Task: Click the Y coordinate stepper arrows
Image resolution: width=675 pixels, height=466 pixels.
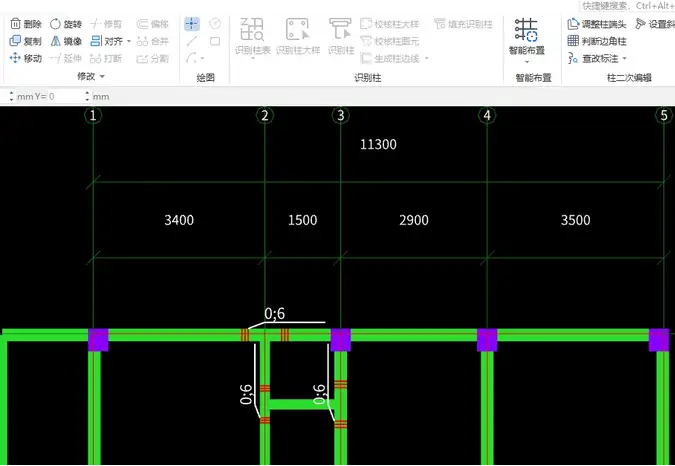Action: (87, 96)
